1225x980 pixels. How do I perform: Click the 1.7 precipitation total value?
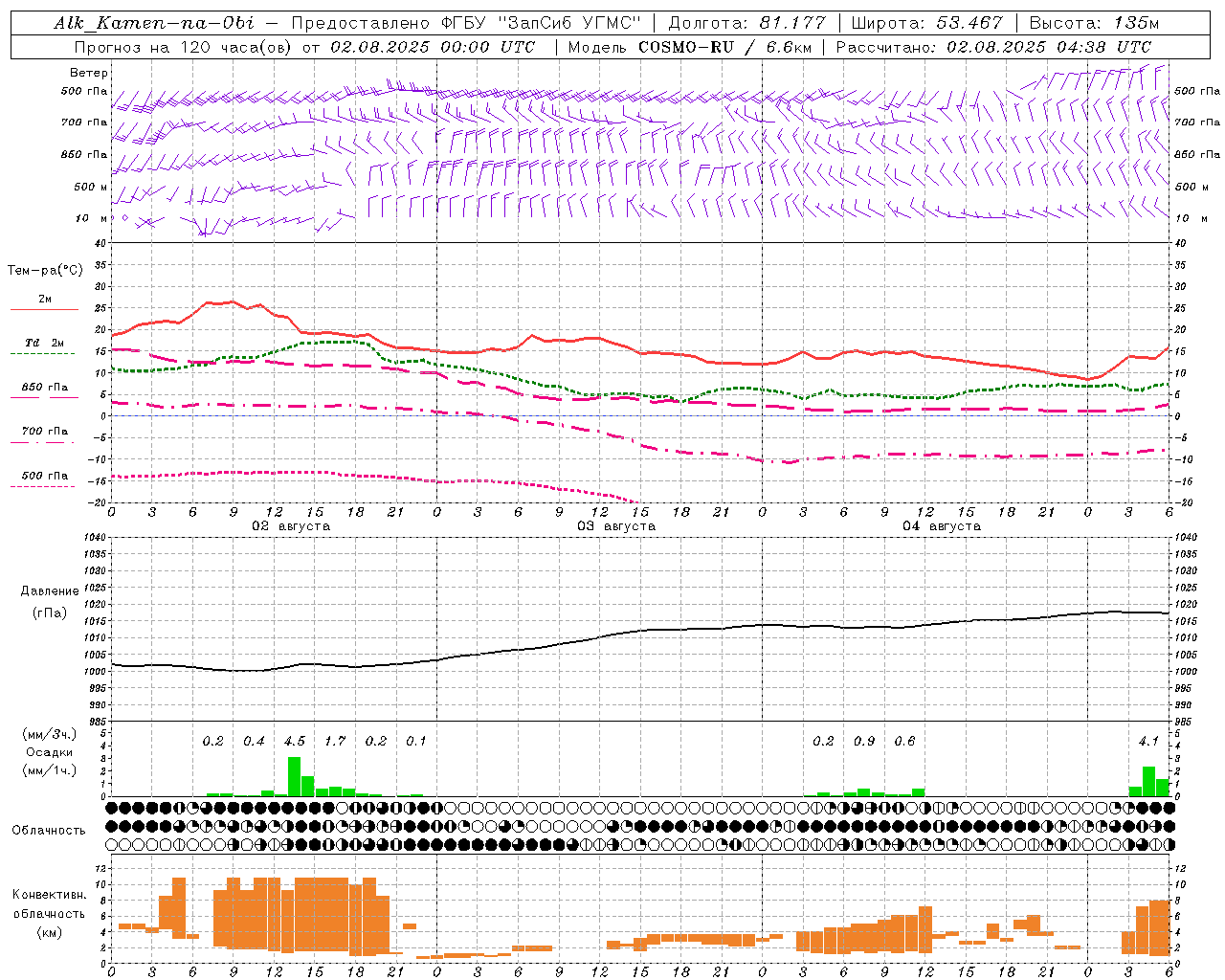point(335,742)
